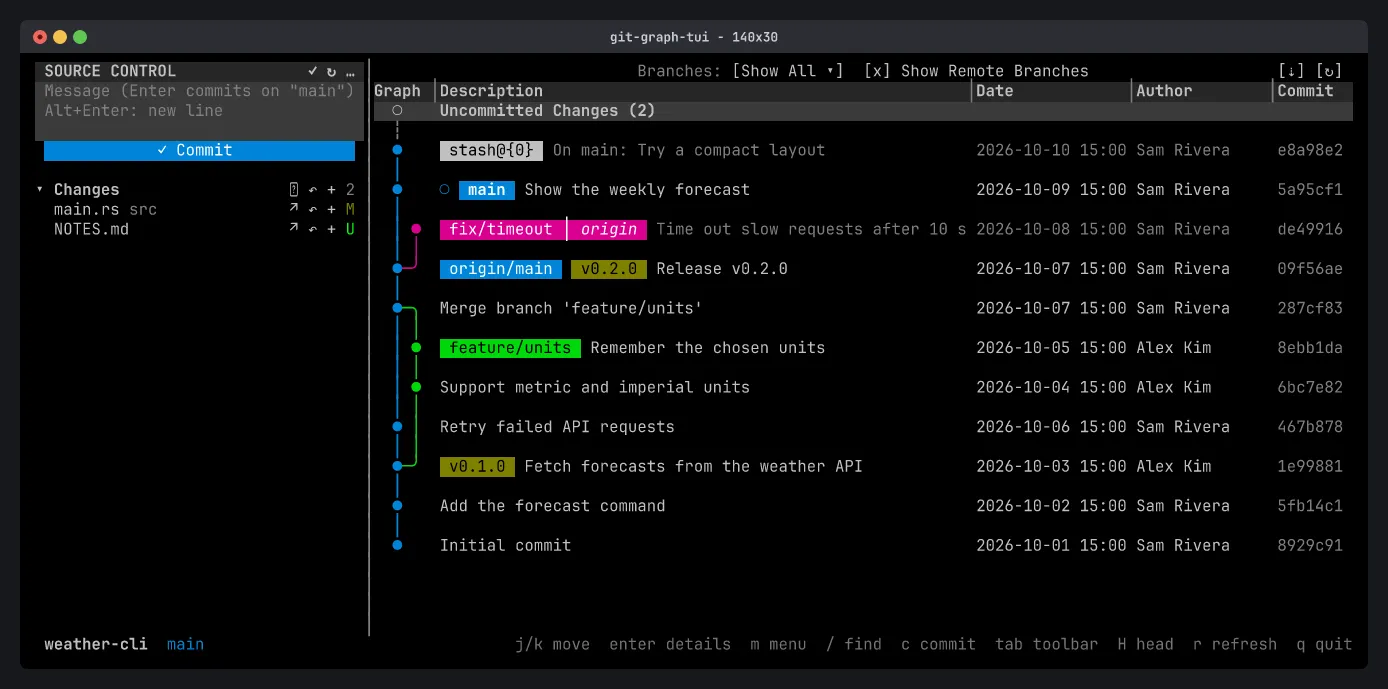The width and height of the screenshot is (1388, 689).
Task: Click the Graph column header
Action: click(x=397, y=91)
